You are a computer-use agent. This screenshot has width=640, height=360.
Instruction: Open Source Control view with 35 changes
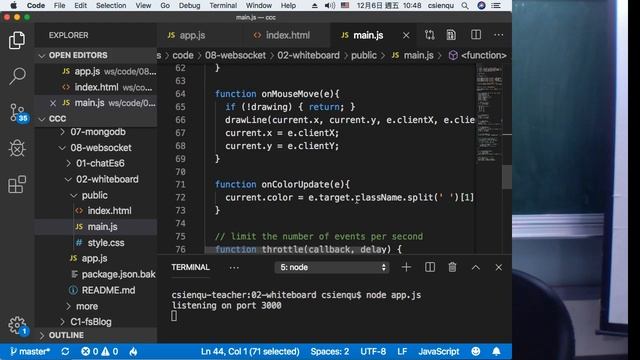click(x=18, y=113)
